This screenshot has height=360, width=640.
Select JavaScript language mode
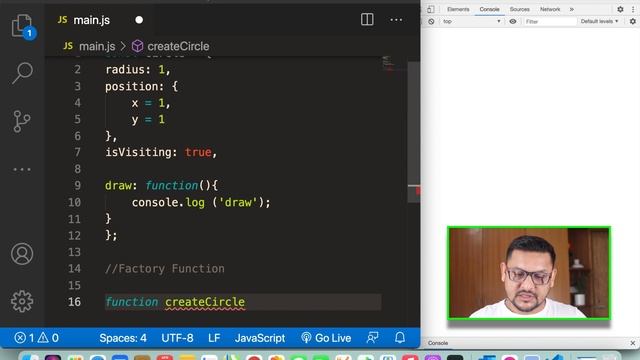[260, 338]
